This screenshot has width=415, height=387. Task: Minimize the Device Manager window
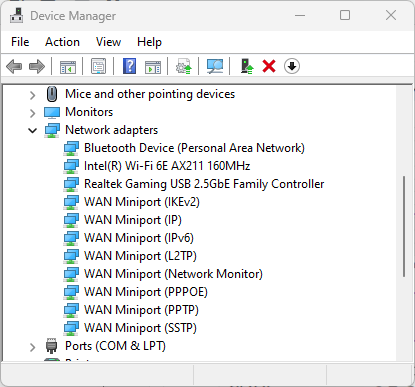point(300,15)
